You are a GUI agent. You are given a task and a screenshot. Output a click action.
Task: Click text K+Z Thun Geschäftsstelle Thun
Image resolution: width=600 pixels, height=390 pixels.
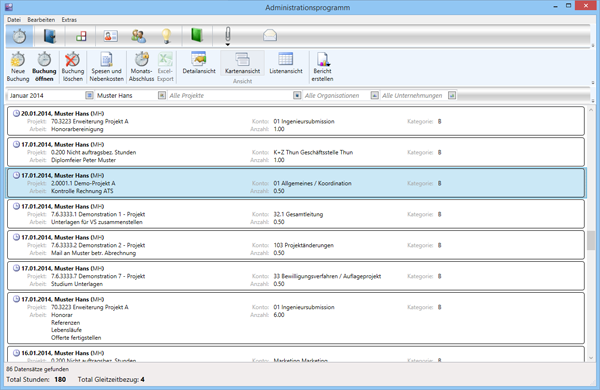[313, 152]
